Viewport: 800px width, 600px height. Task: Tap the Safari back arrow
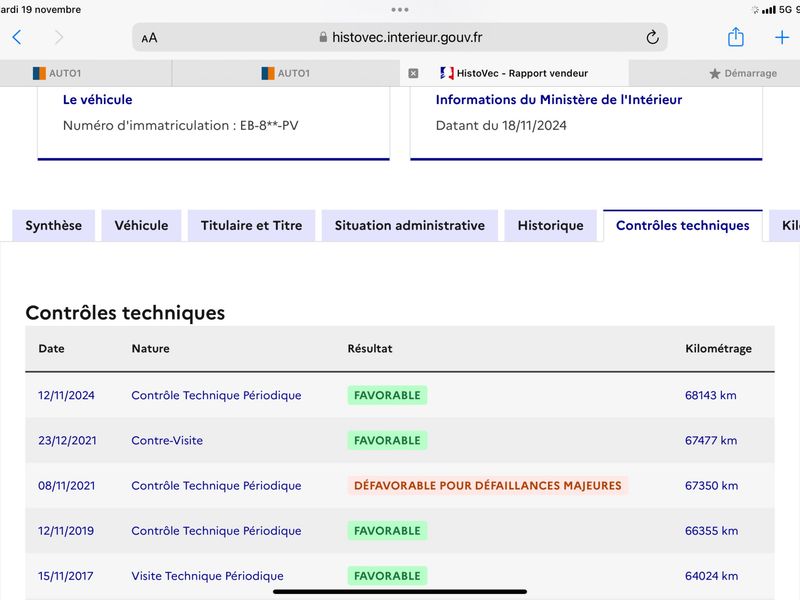17,37
